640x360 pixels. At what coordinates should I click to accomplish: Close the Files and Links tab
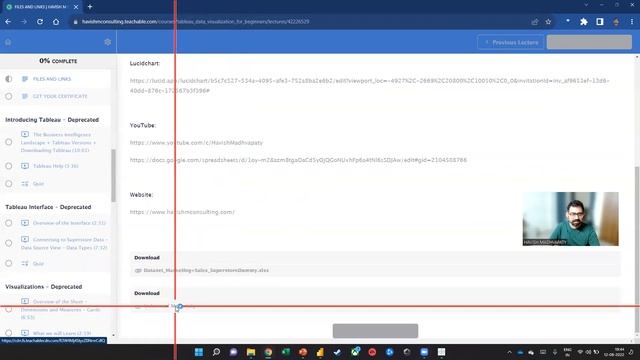[x=76, y=7]
